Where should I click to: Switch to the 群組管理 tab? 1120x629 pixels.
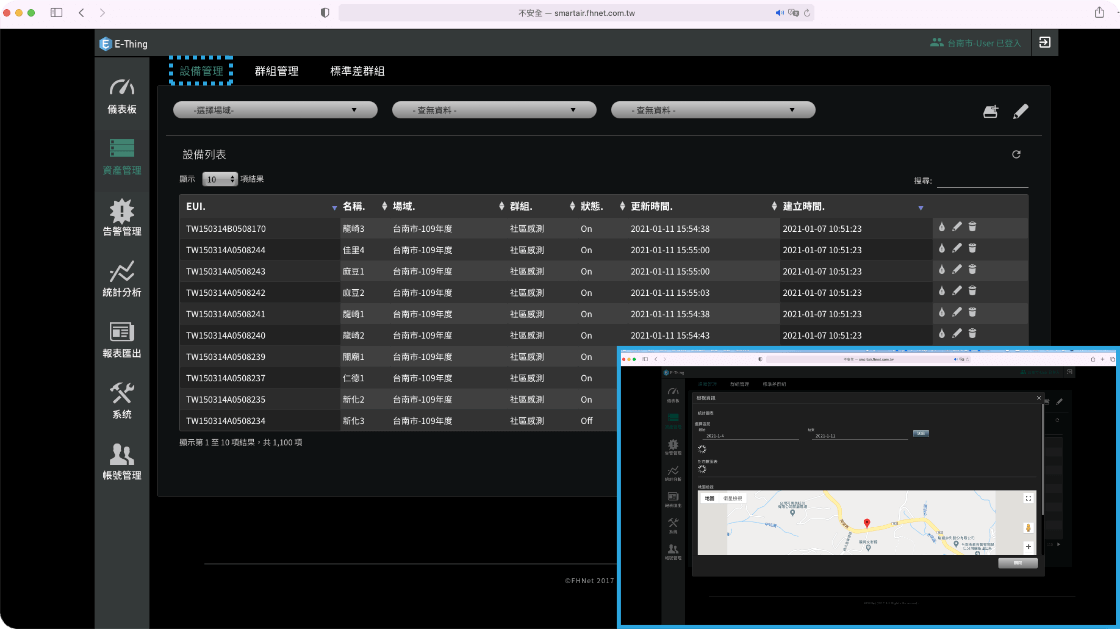click(276, 71)
